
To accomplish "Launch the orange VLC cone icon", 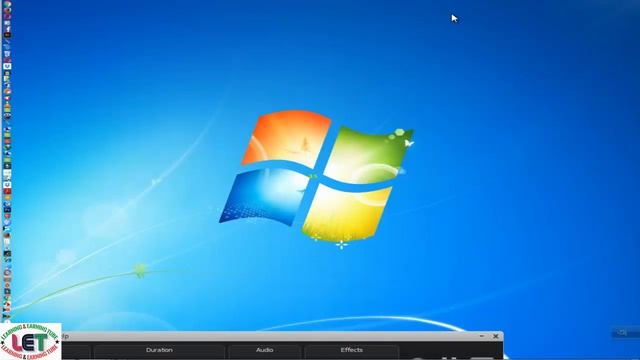I will click(7, 103).
